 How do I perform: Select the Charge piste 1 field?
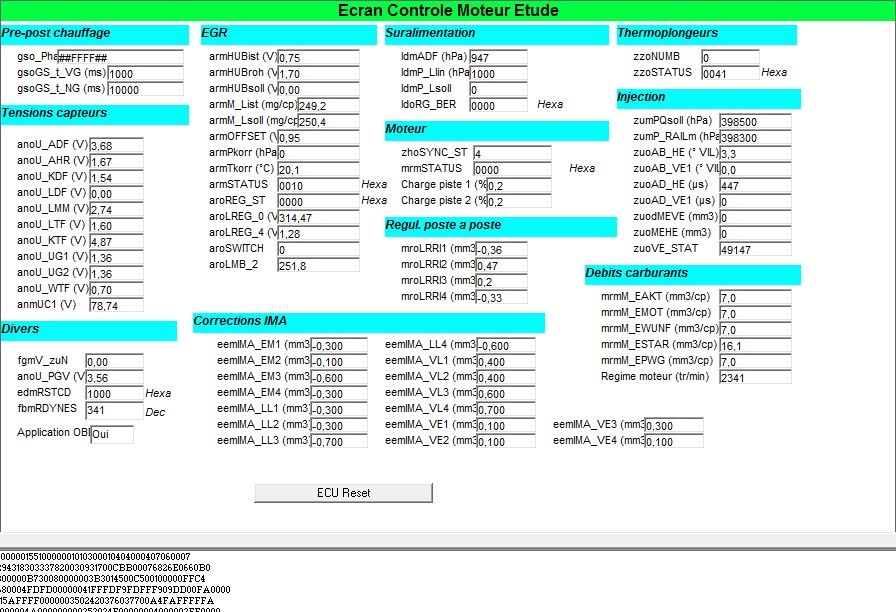coord(519,185)
